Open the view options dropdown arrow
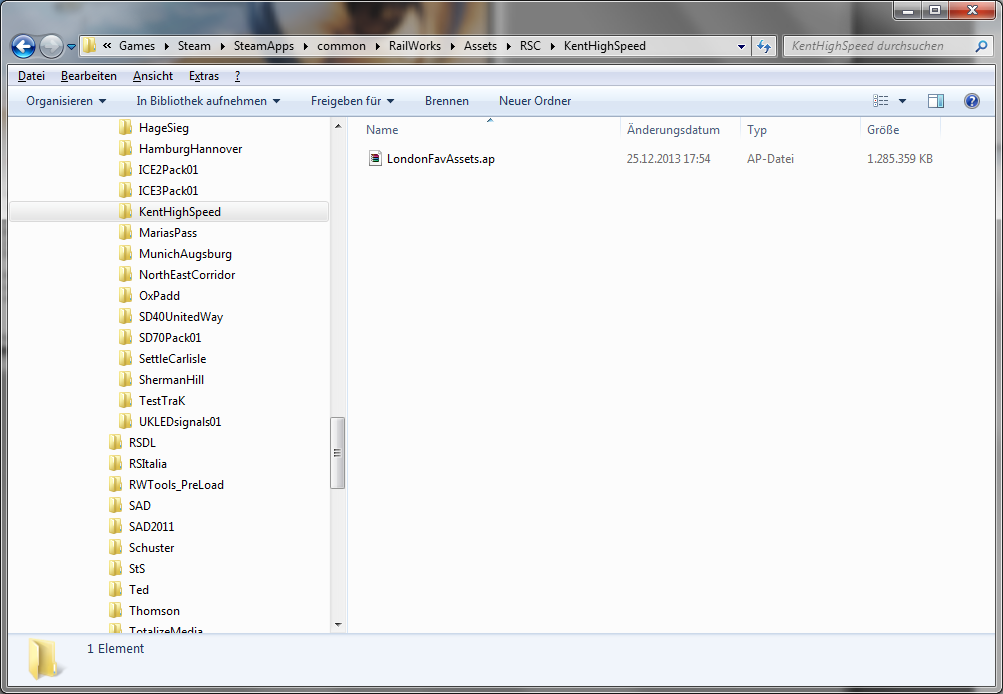The image size is (1003, 694). (x=902, y=101)
